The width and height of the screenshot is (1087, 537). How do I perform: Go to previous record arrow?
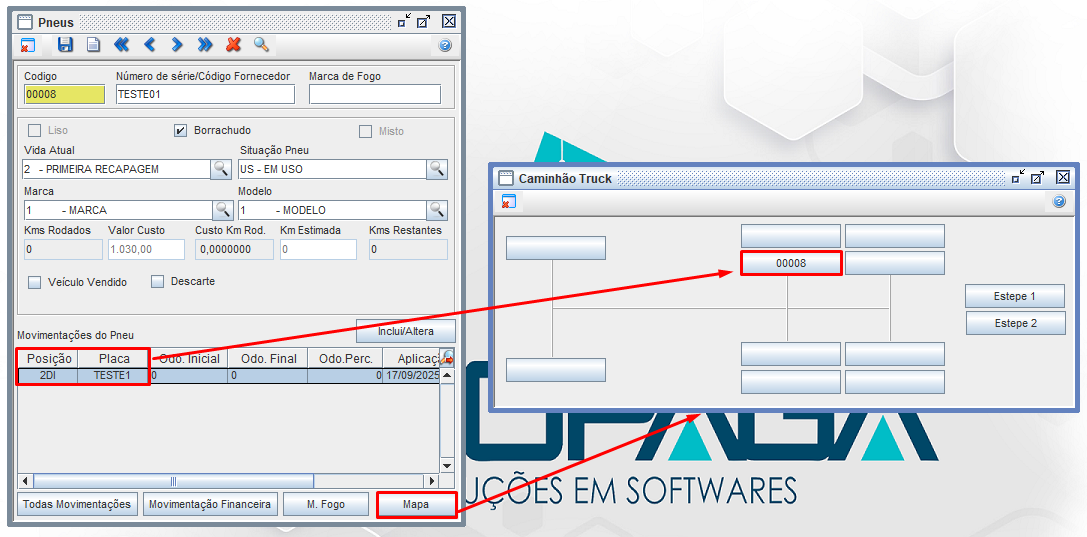point(149,45)
